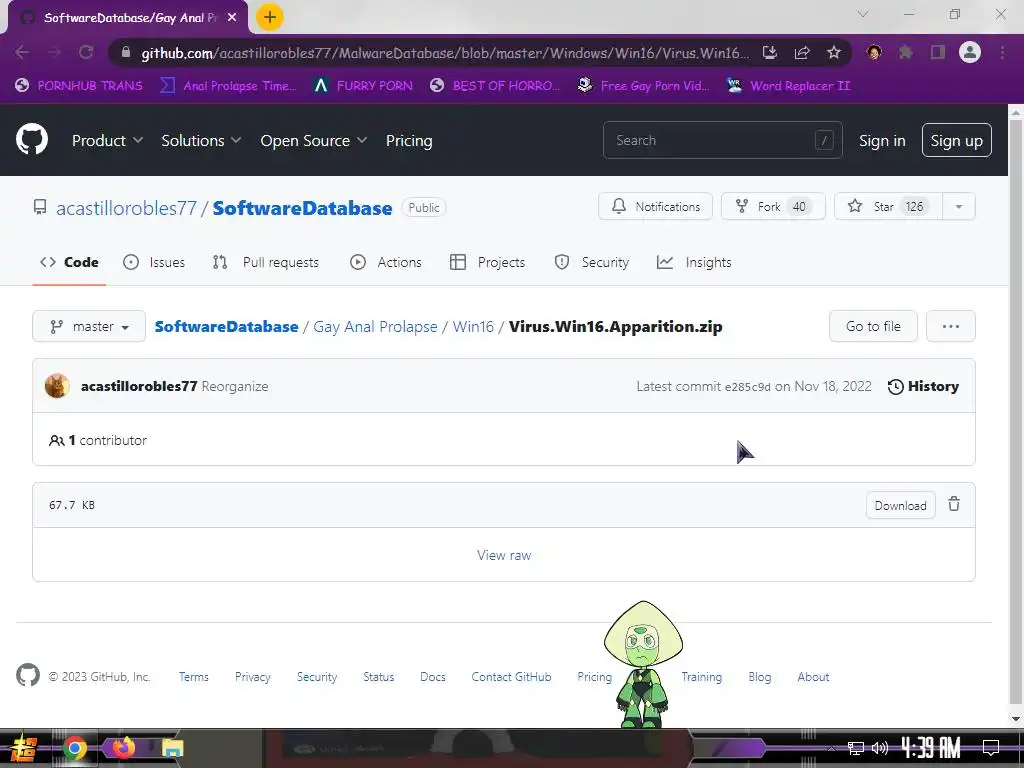
Task: Click View raw link
Action: [x=504, y=555]
